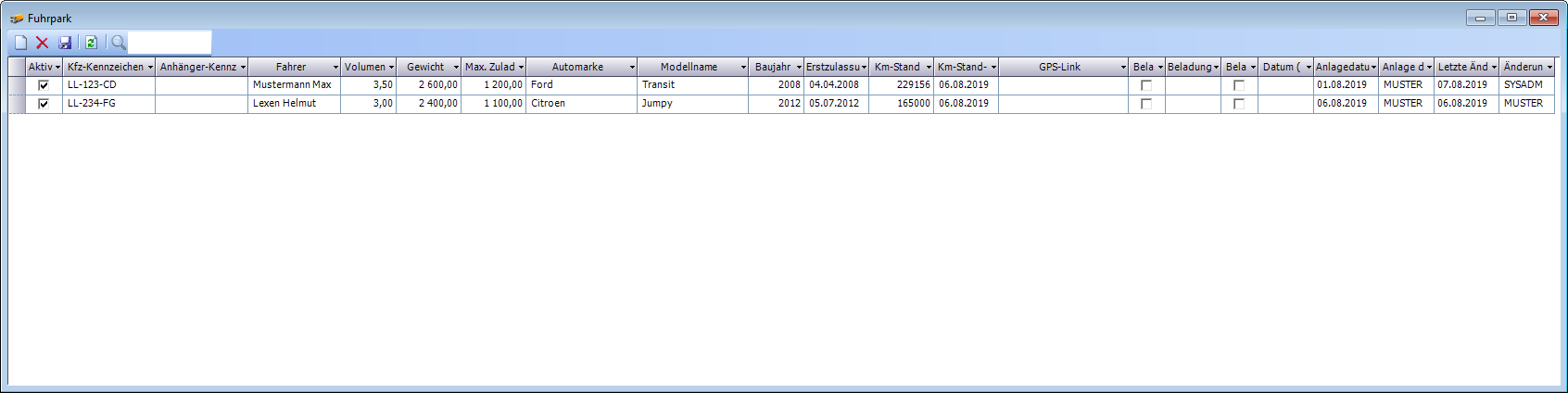
Task: Open the GPS-Link column filter dropdown
Action: point(1123,68)
